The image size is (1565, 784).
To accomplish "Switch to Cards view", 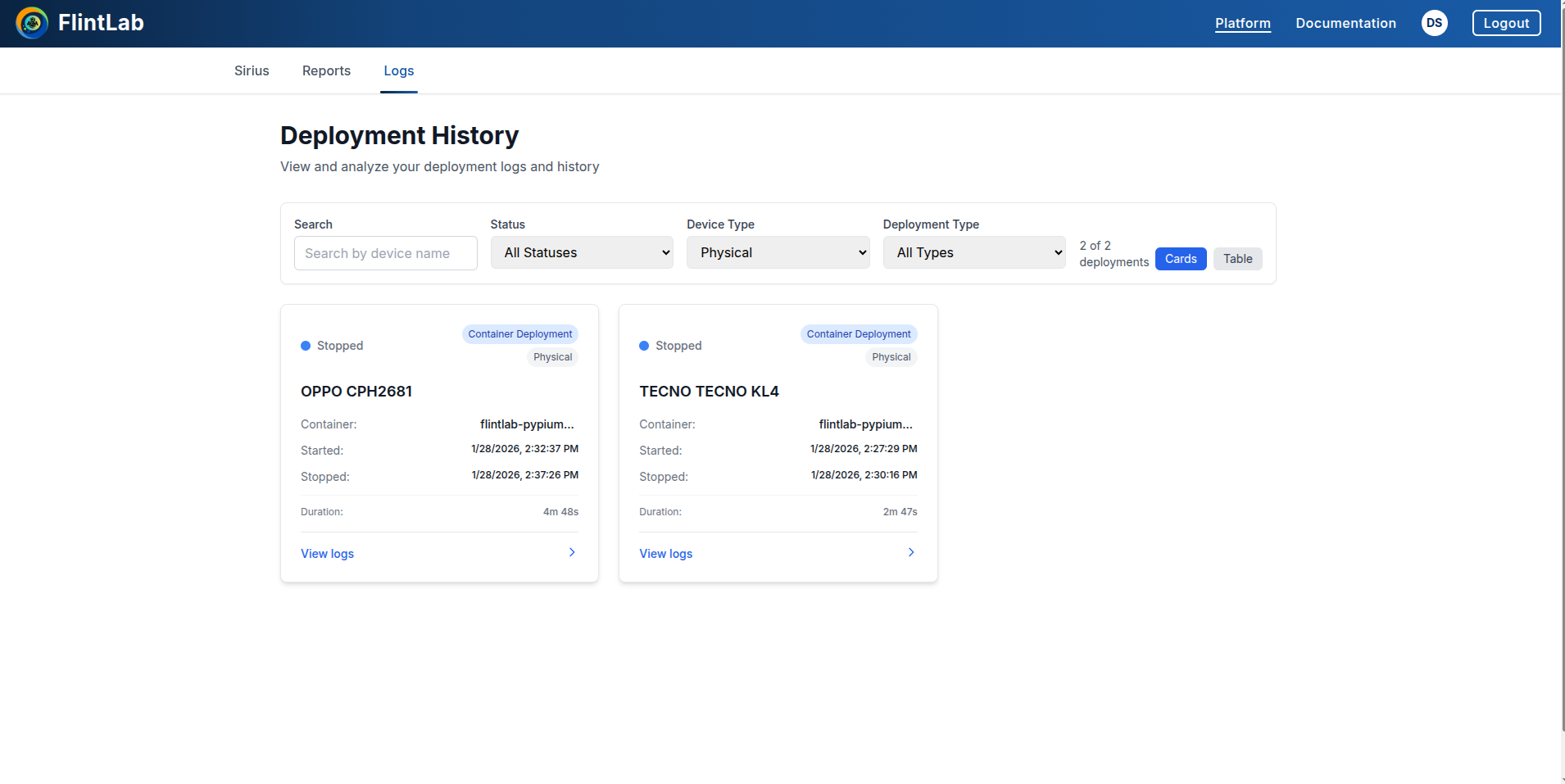I will [x=1181, y=259].
